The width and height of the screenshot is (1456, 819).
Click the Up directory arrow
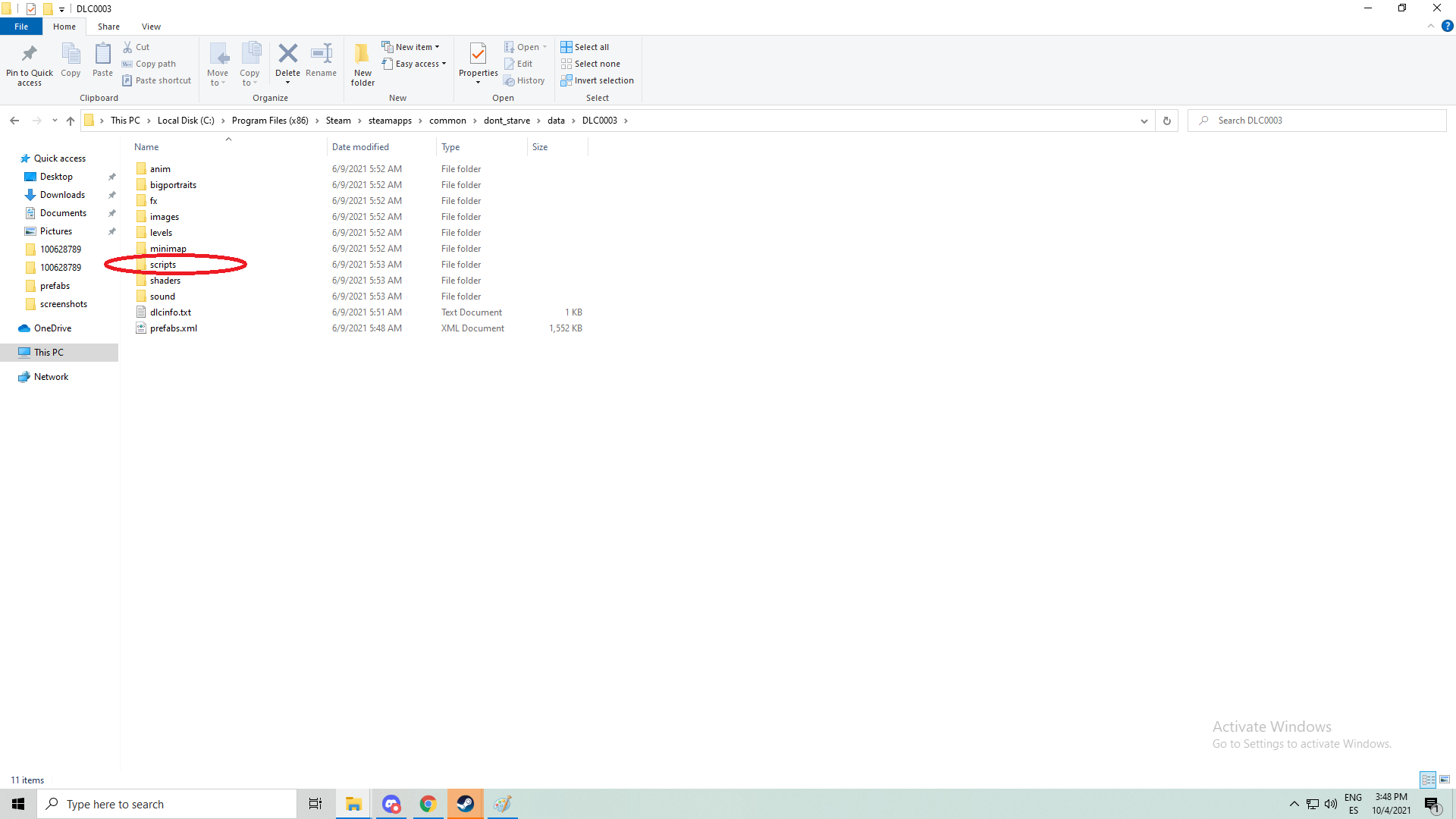pyautogui.click(x=71, y=121)
